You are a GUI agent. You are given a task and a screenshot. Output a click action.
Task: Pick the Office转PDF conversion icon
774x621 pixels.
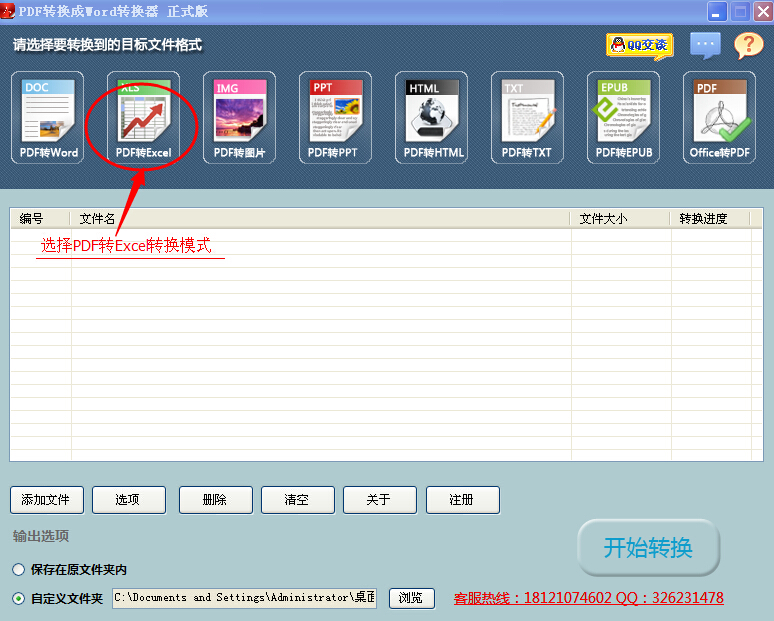(719, 117)
